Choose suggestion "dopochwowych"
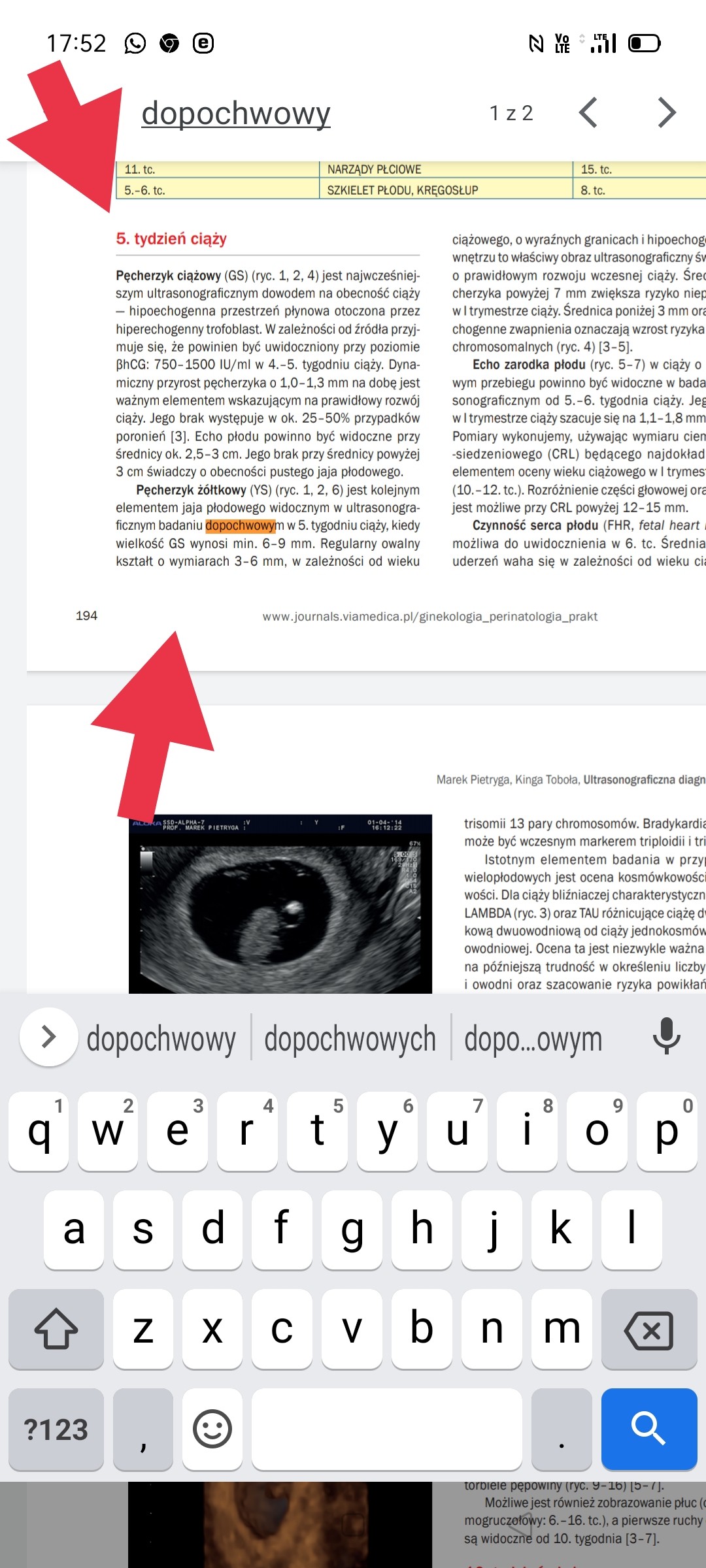This screenshot has width=706, height=1568. (x=350, y=1039)
